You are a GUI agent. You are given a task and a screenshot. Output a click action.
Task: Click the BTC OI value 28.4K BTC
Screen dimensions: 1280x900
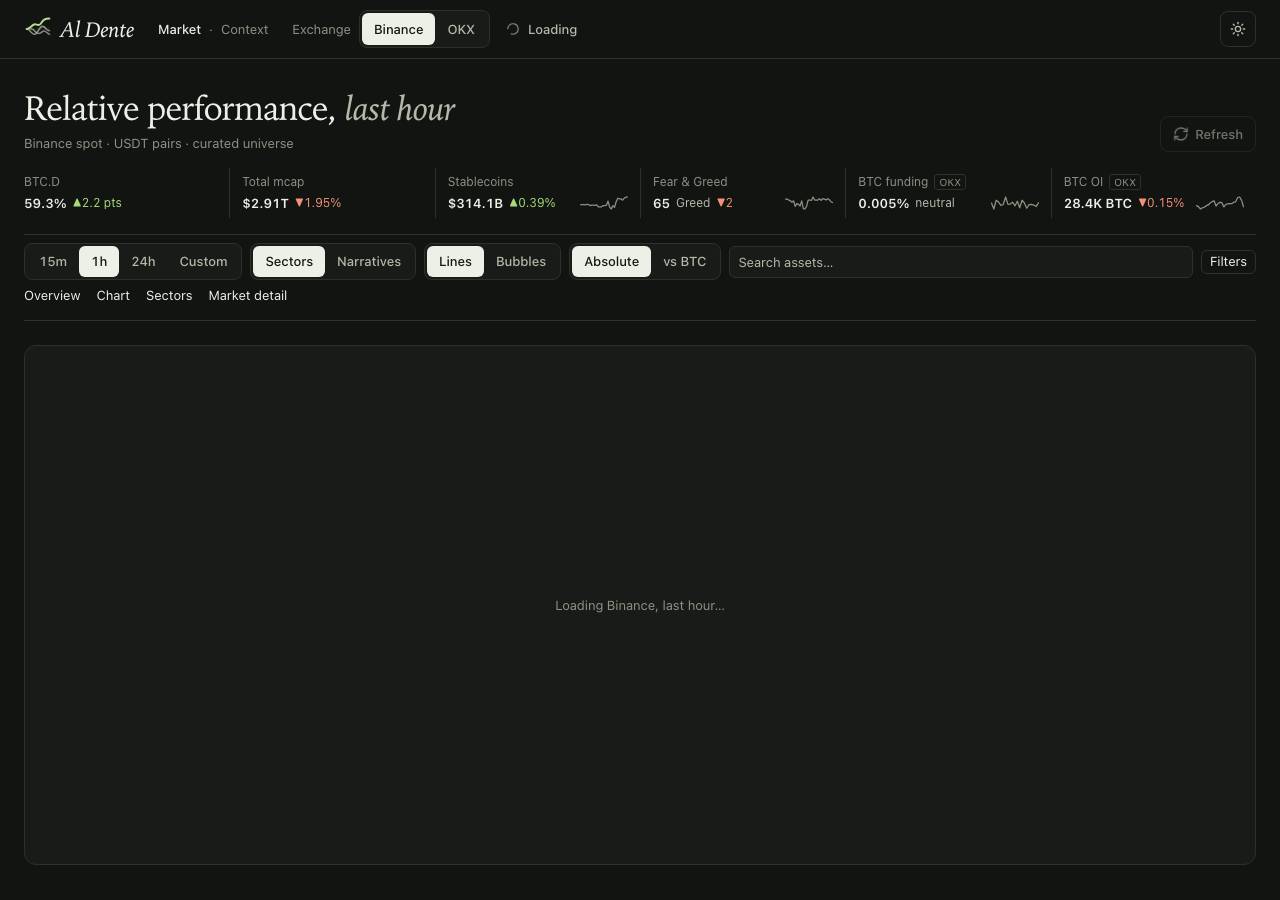[x=1097, y=203]
